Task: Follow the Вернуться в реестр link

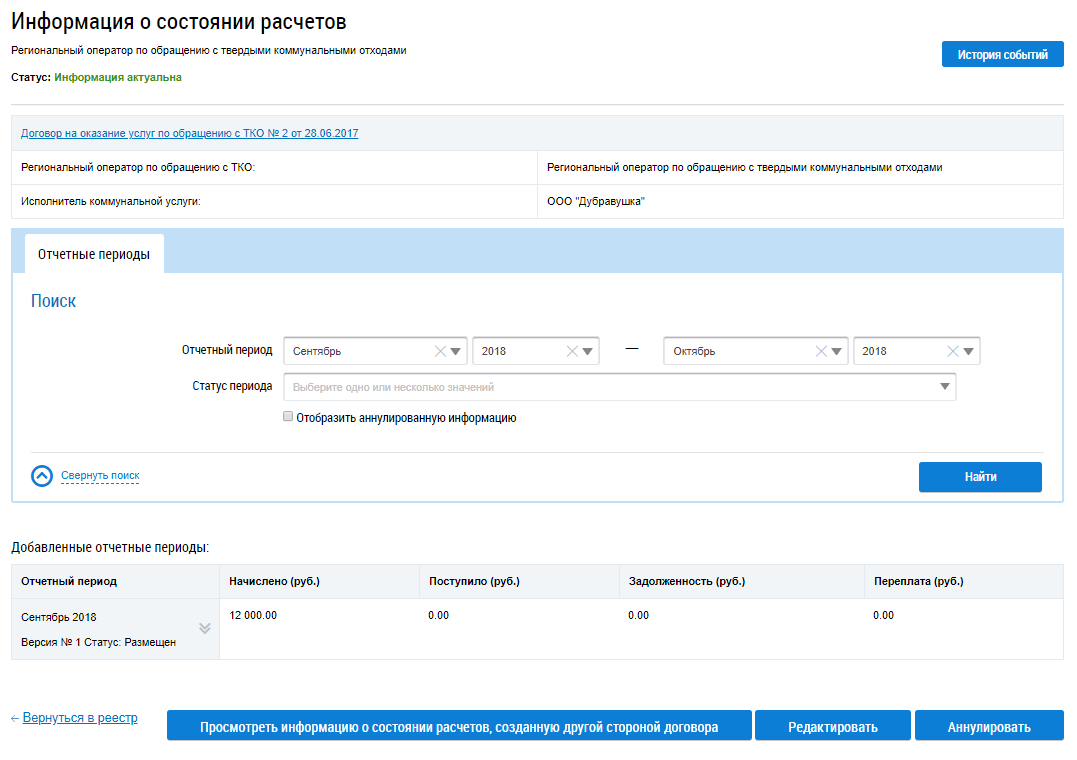Action: point(80,718)
